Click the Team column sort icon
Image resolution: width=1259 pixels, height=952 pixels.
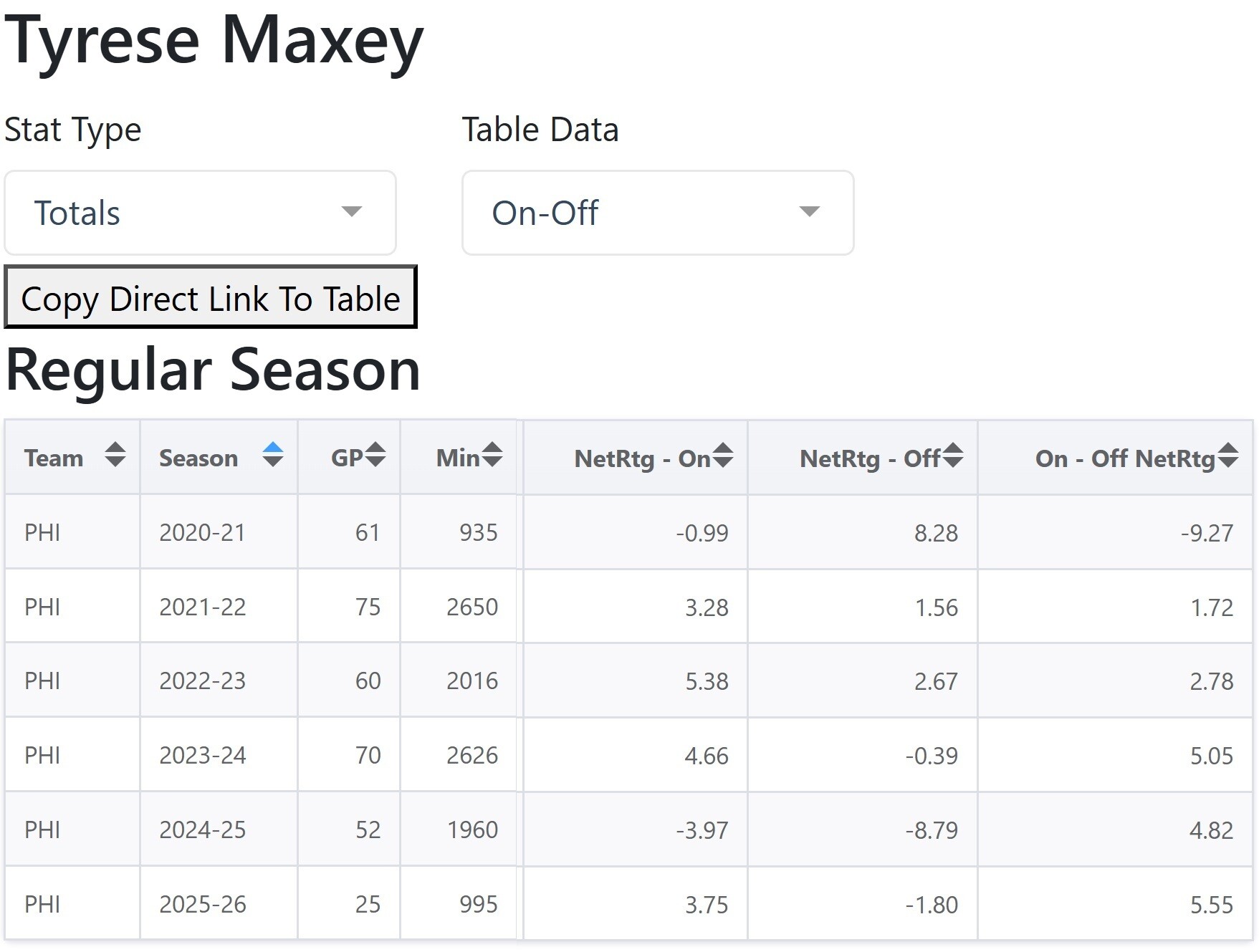point(115,456)
